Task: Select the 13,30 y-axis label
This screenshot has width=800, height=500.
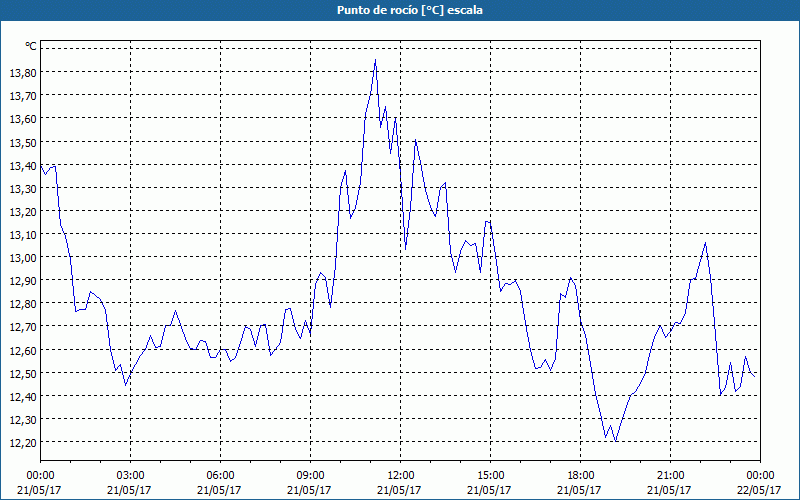Action: [23, 188]
